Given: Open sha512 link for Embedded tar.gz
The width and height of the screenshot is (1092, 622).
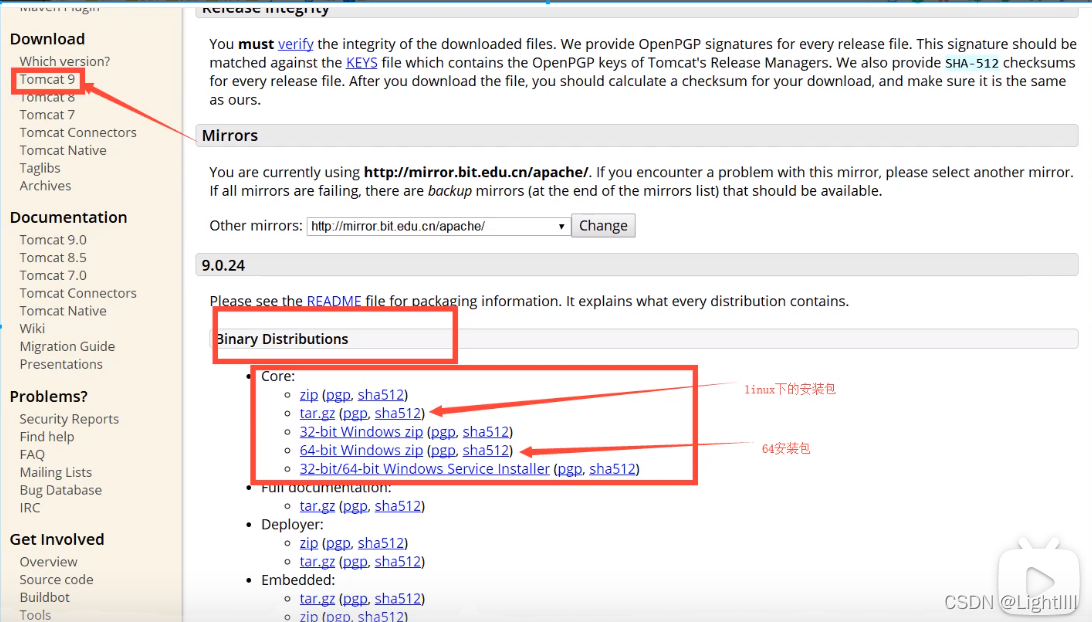Looking at the screenshot, I should (398, 598).
